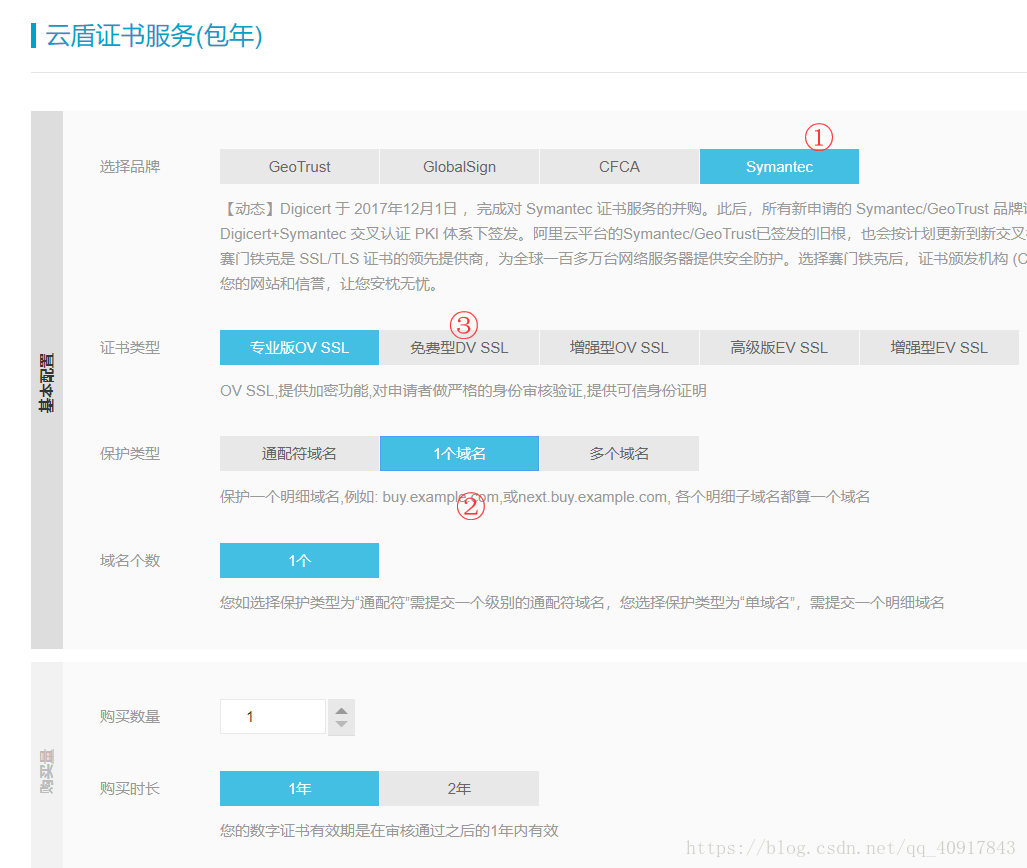Choose 1个域名 protection type

tap(459, 453)
